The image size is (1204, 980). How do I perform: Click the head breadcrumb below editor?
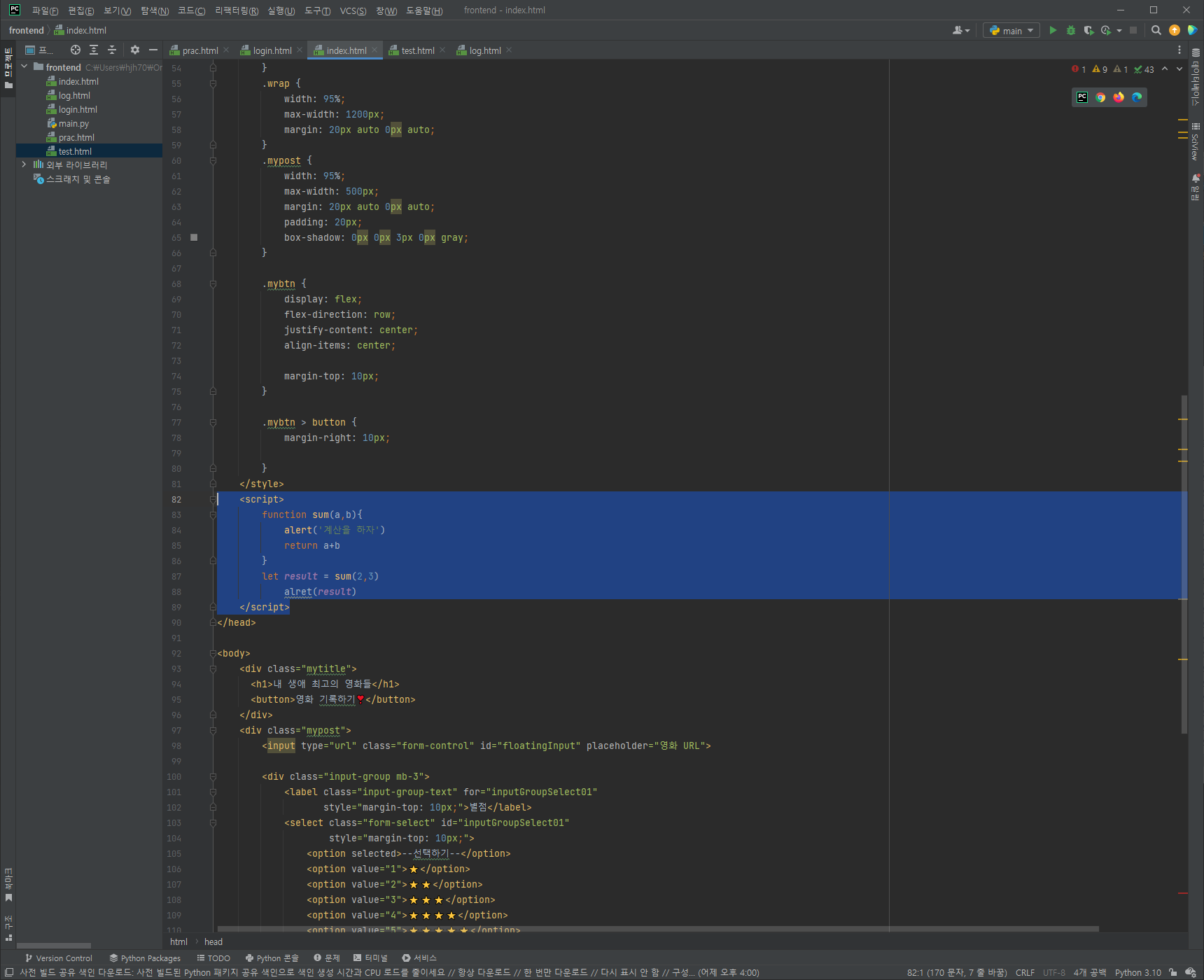click(x=213, y=941)
